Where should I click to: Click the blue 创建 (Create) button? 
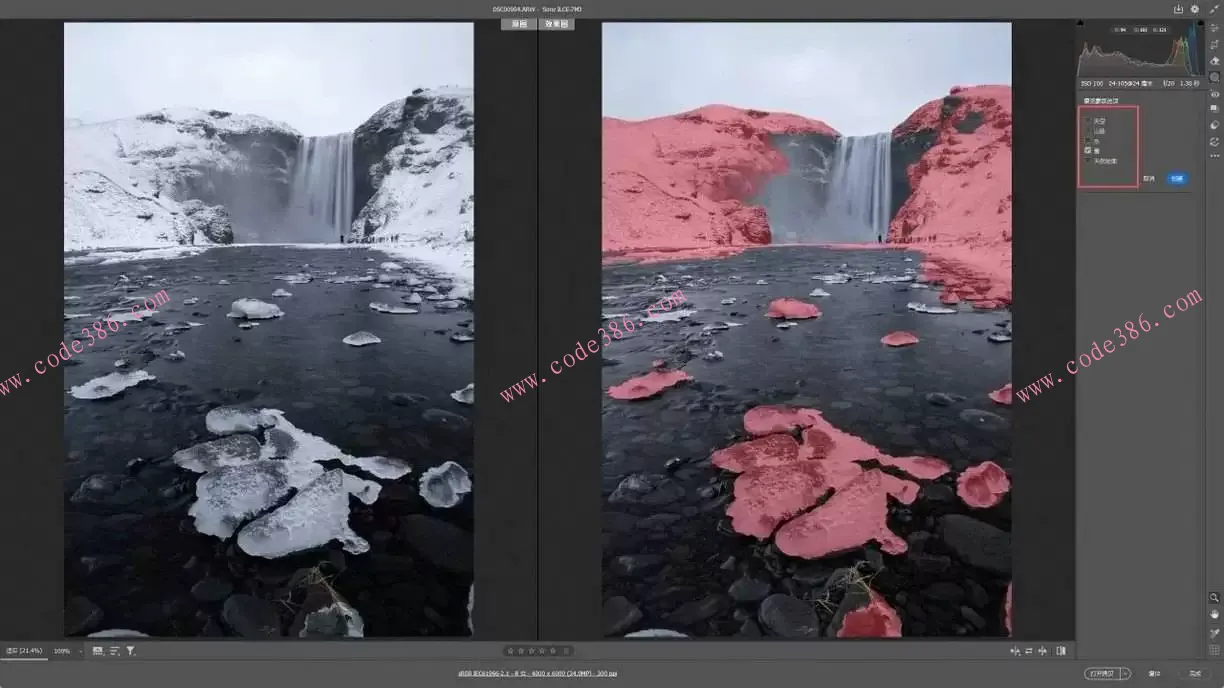click(x=1177, y=179)
